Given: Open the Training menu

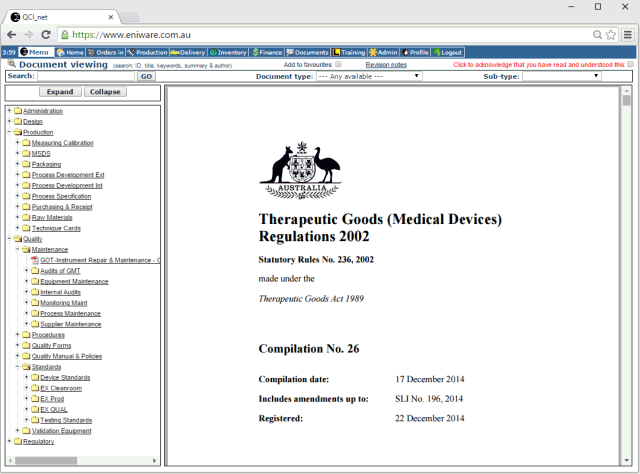Looking at the screenshot, I should [349, 52].
